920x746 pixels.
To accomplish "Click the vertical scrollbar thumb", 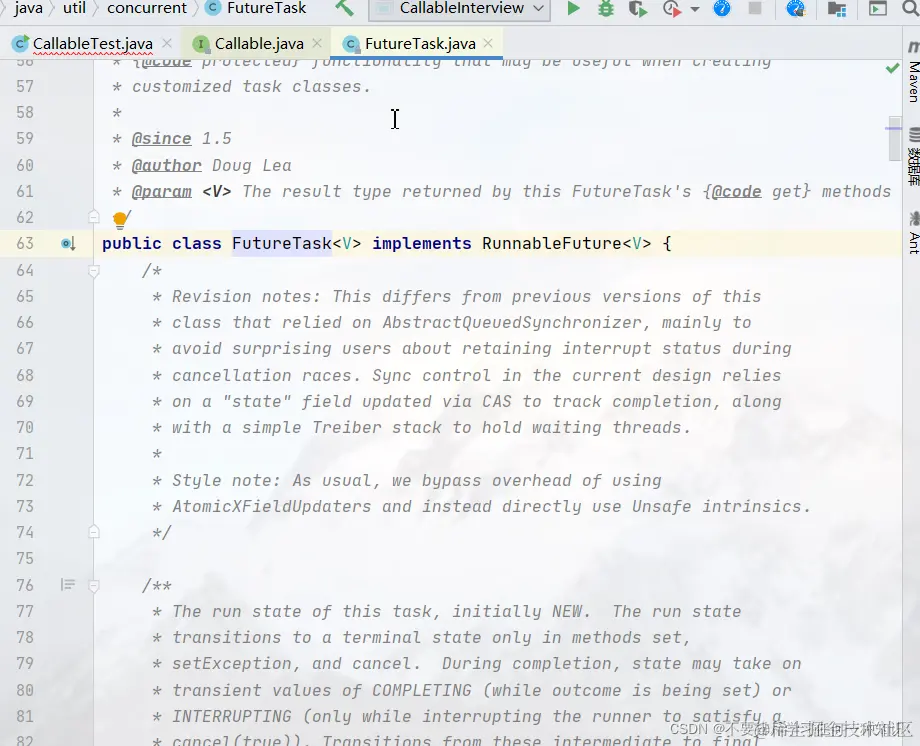I will (894, 139).
